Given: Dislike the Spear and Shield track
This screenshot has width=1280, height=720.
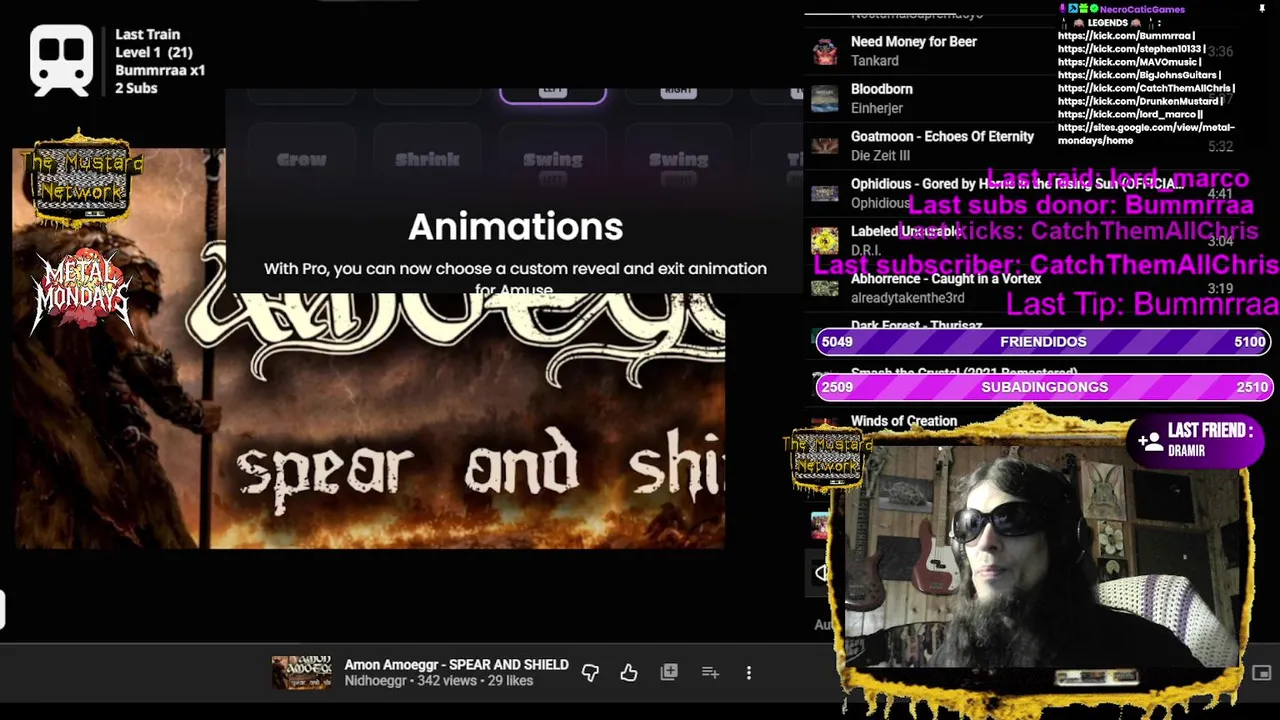Looking at the screenshot, I should tap(590, 673).
